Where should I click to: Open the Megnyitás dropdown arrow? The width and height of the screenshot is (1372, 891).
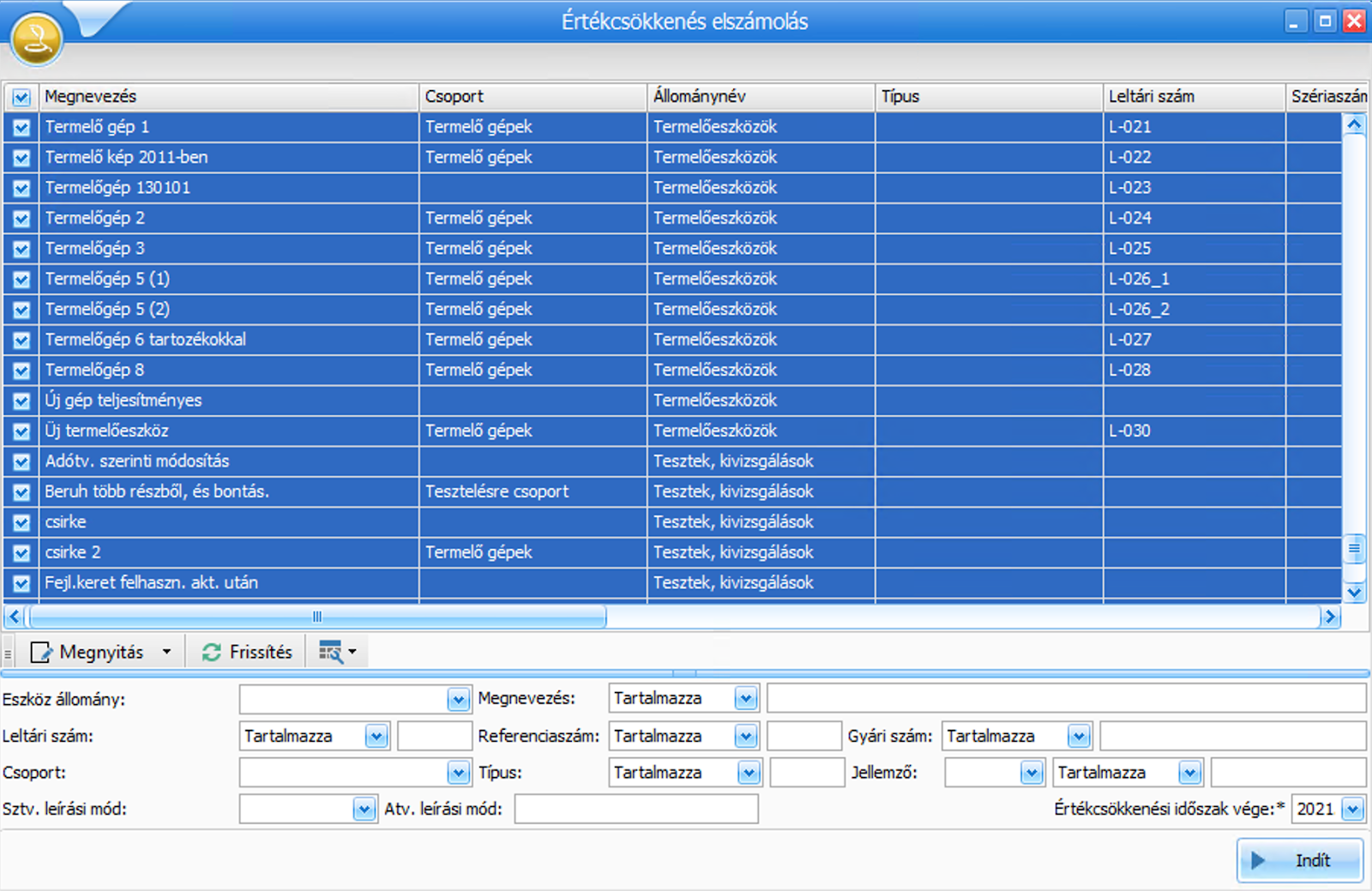166,653
